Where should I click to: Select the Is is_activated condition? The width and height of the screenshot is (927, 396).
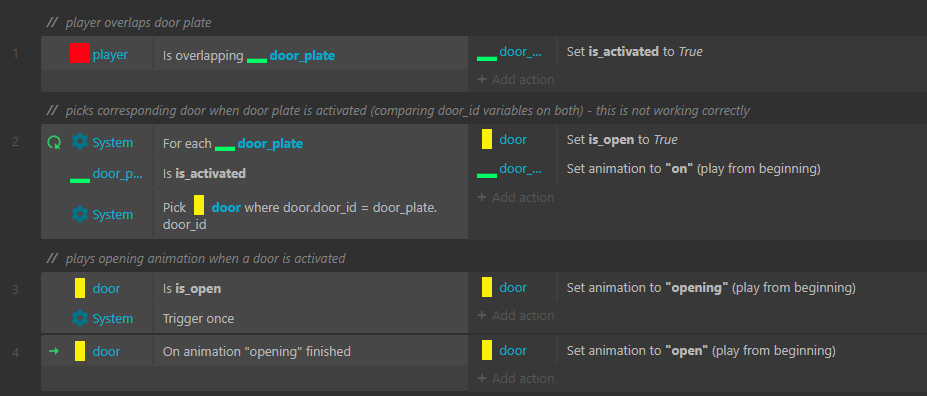tap(205, 174)
